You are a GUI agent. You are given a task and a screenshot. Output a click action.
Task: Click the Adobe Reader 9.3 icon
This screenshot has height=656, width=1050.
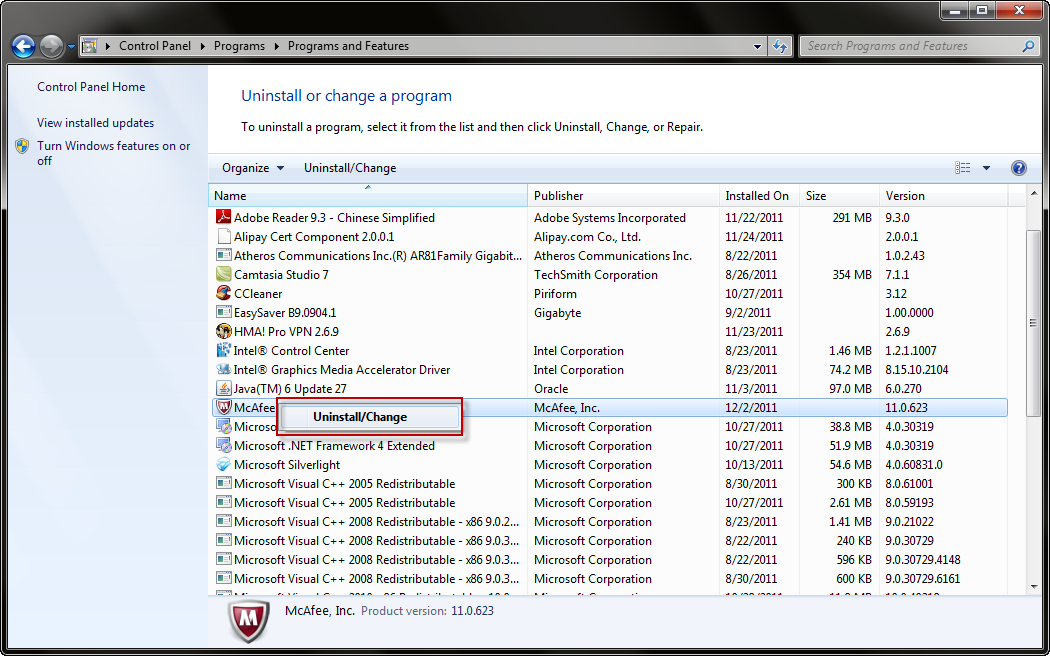tap(224, 218)
